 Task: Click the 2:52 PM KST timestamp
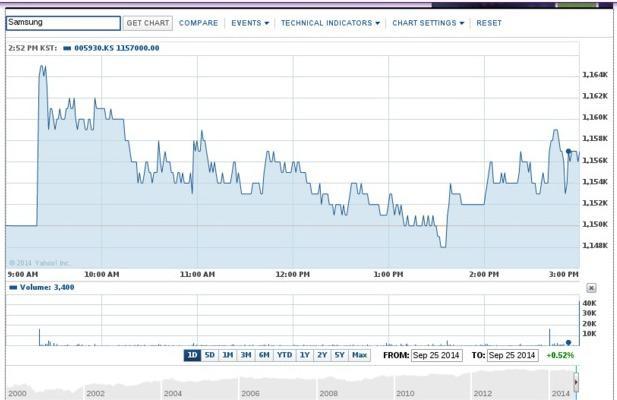point(33,48)
